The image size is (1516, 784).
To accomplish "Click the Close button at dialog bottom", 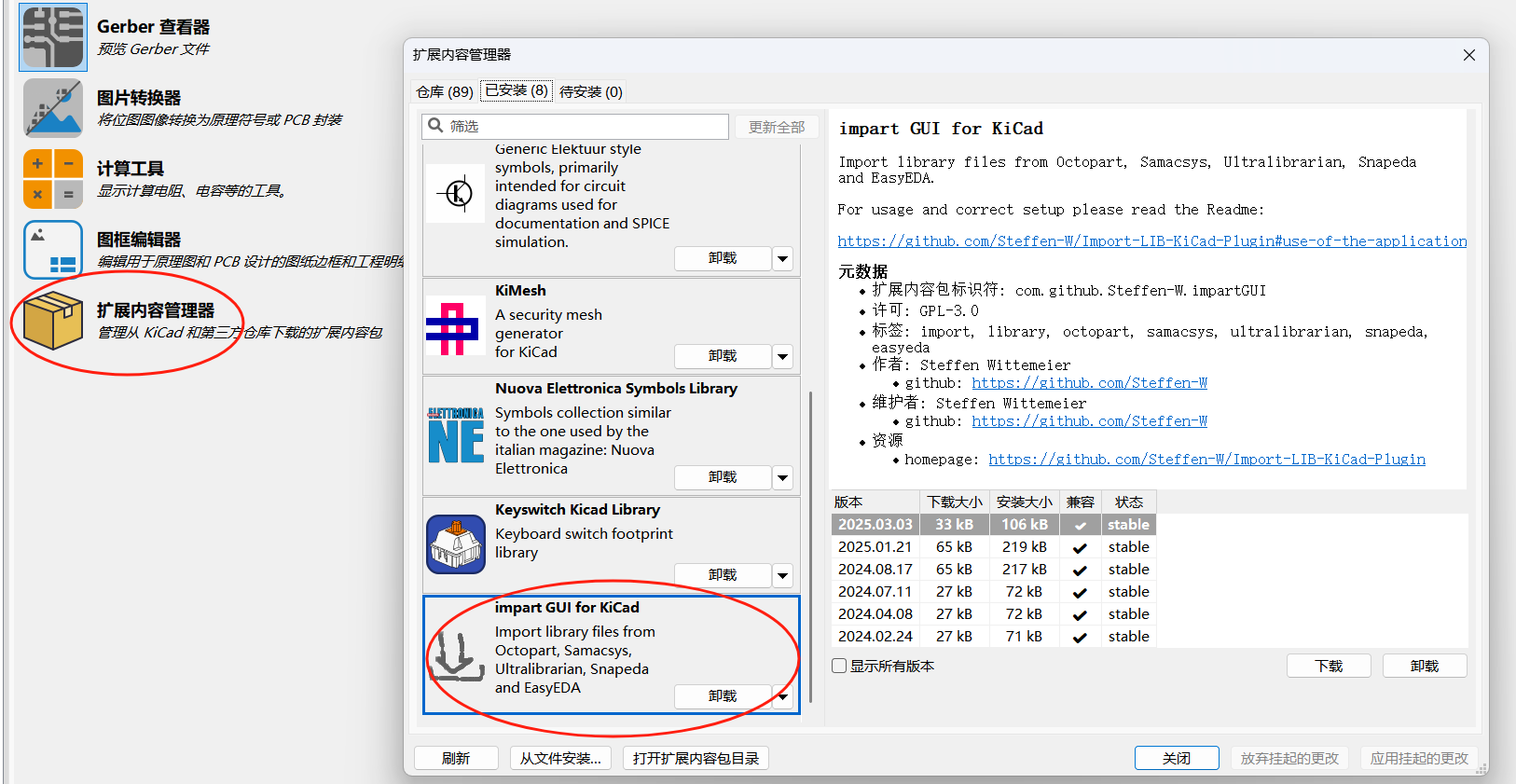I will [x=1177, y=758].
